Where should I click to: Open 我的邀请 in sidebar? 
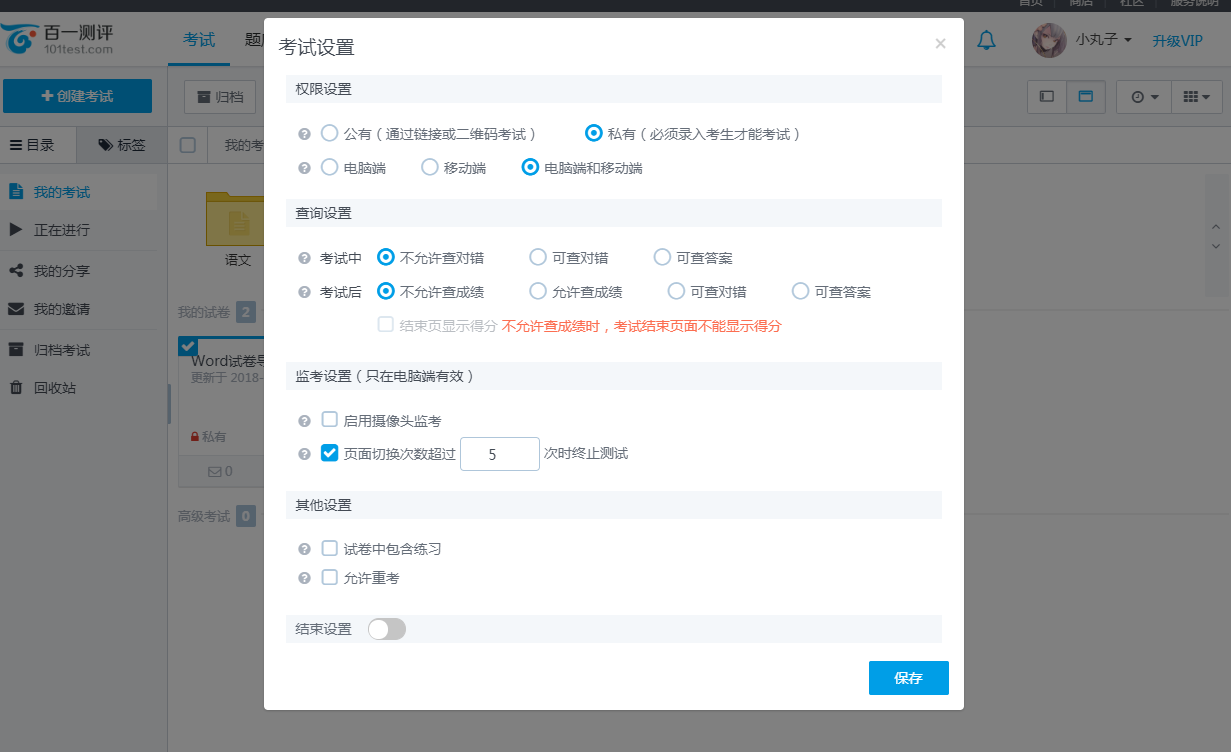79,309
